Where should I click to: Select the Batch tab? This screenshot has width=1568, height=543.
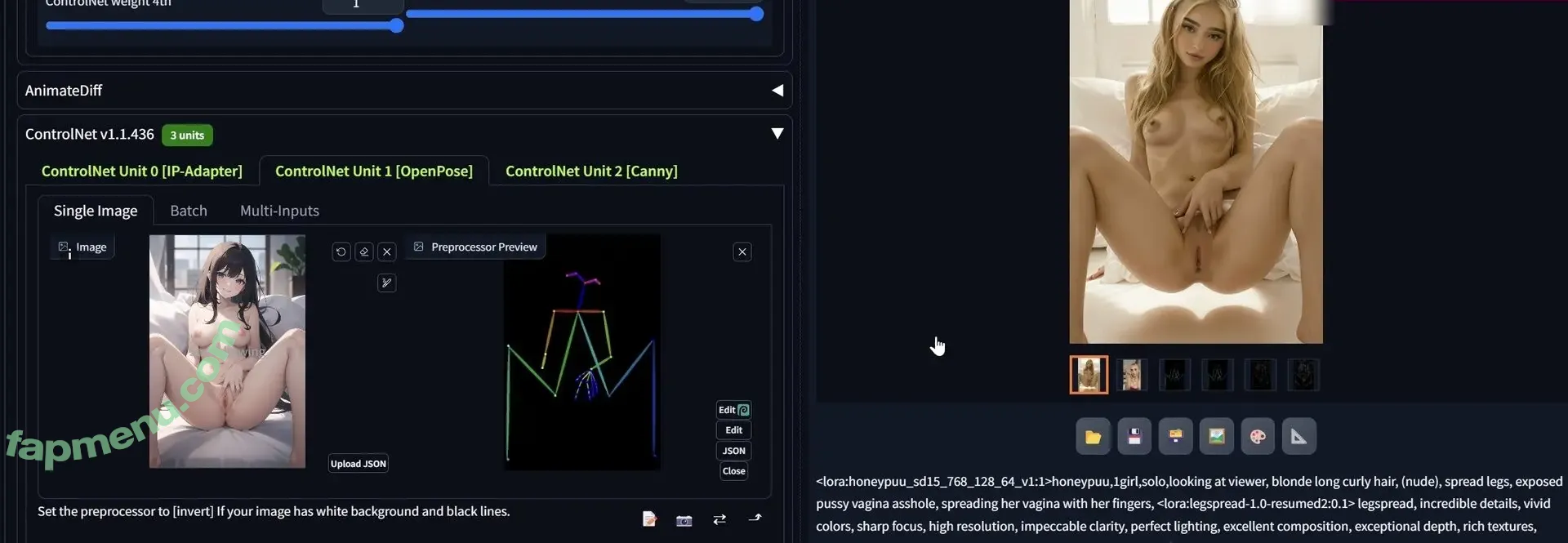(189, 211)
